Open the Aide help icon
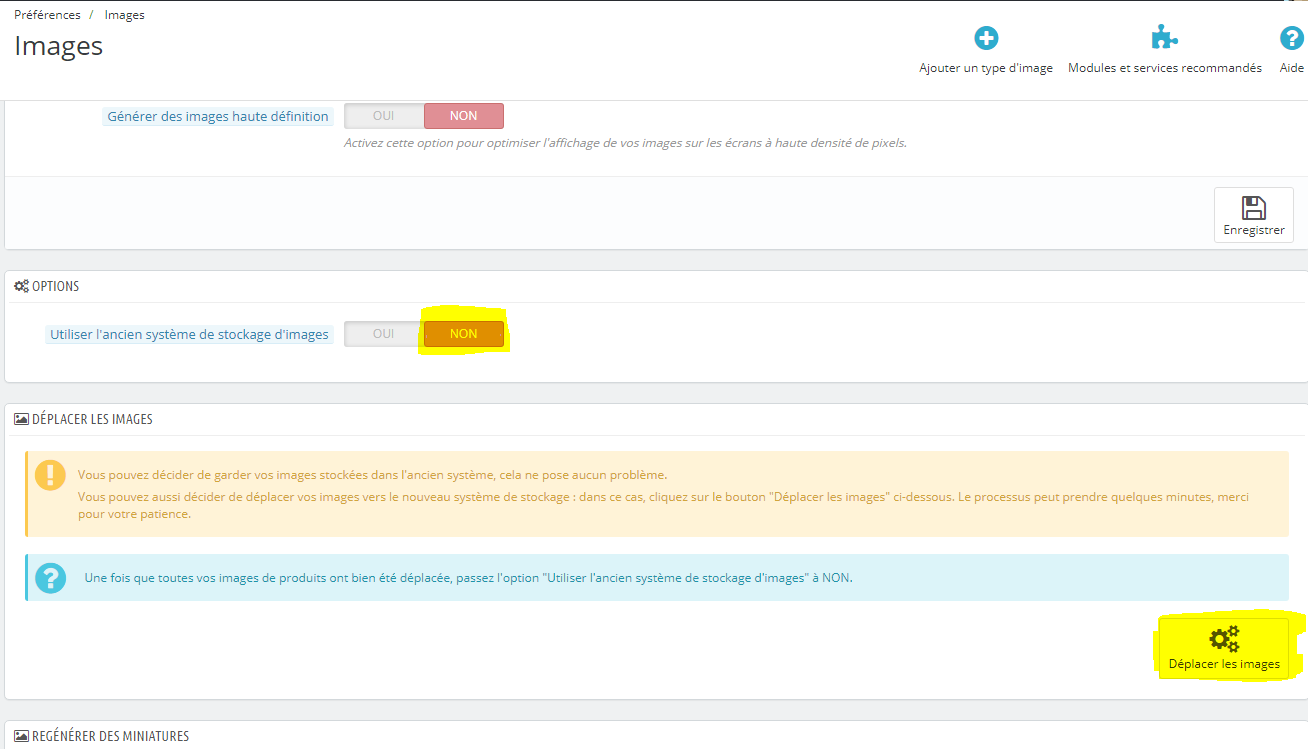 coord(1292,39)
